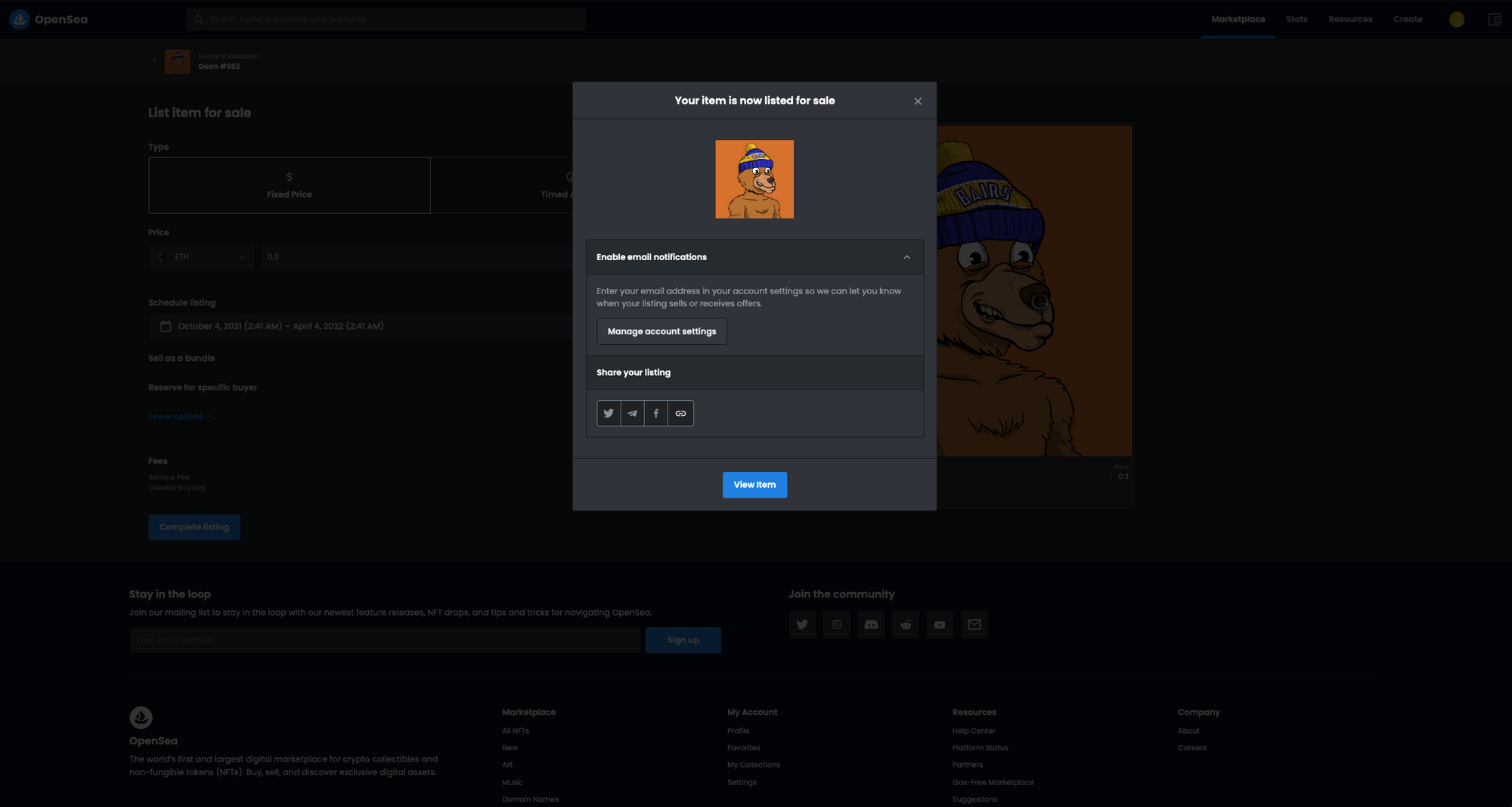This screenshot has width=1512, height=807.
Task: Open the Music footer link
Action: point(513,782)
